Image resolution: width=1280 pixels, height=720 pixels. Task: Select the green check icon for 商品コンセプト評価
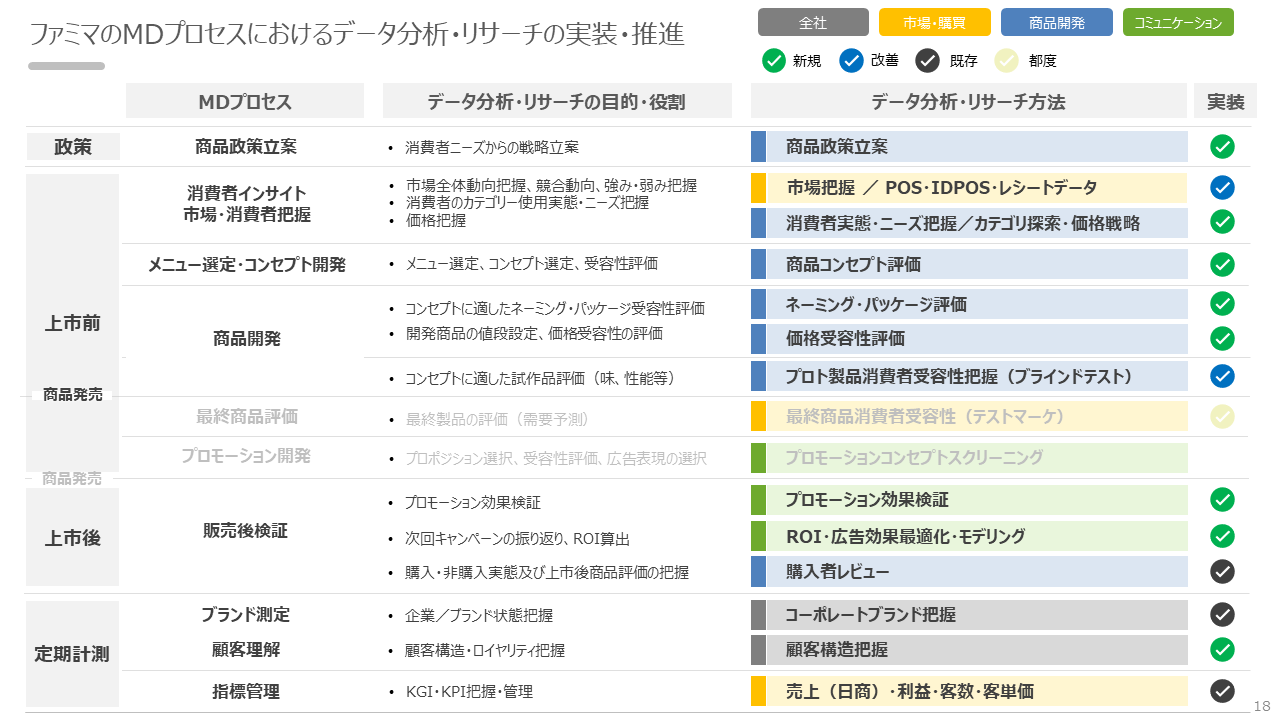tap(1222, 264)
